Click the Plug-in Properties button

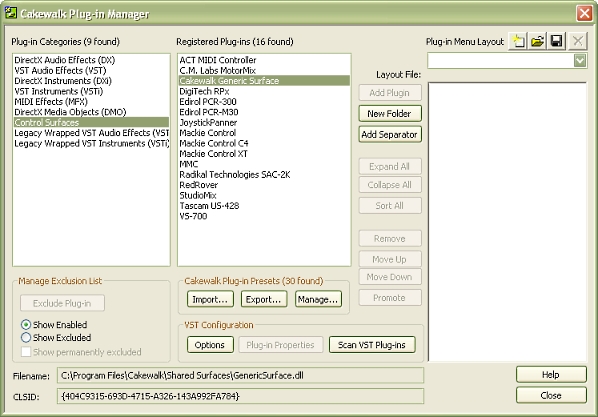pos(281,345)
